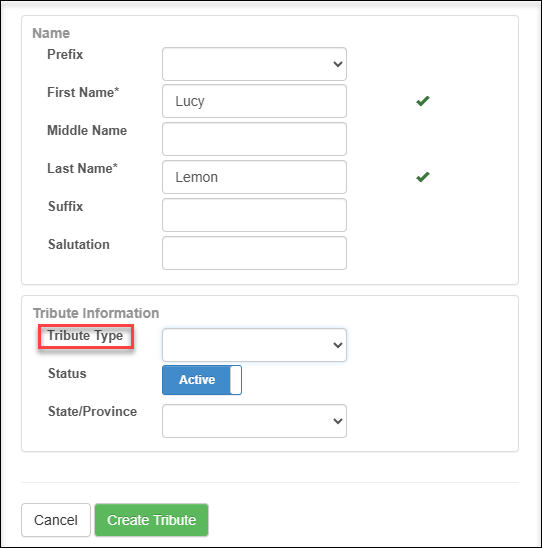Open the State/Province dropdown
542x548 pixels.
coord(254,421)
